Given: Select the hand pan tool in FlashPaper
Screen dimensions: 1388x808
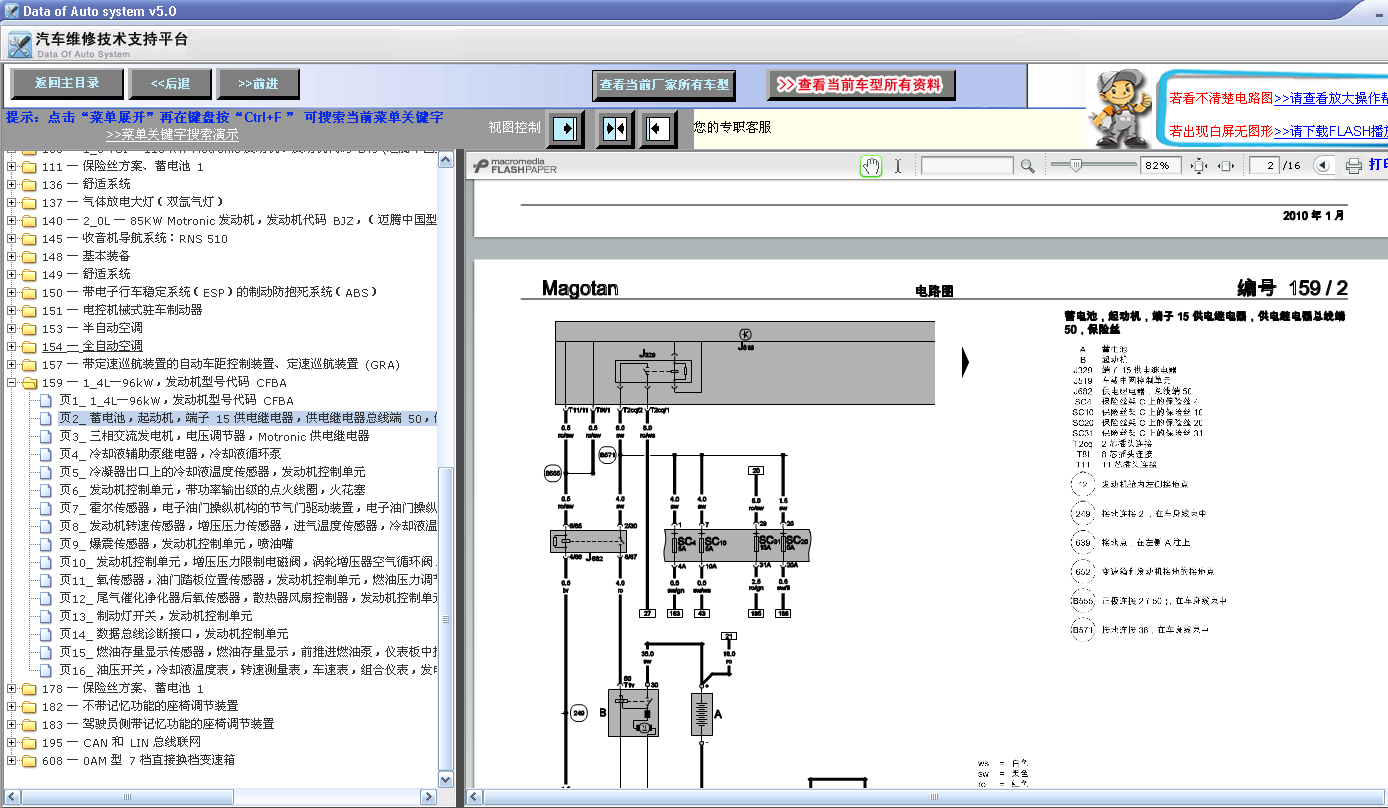Looking at the screenshot, I should (x=871, y=166).
